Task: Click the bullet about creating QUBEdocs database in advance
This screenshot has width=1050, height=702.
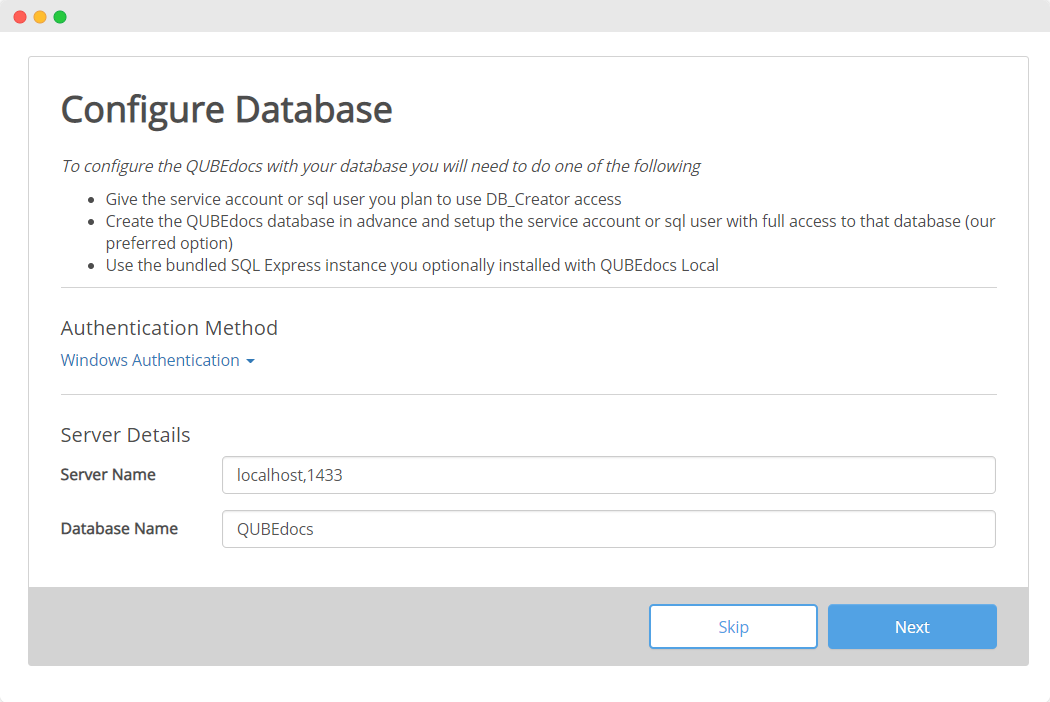Action: [550, 232]
